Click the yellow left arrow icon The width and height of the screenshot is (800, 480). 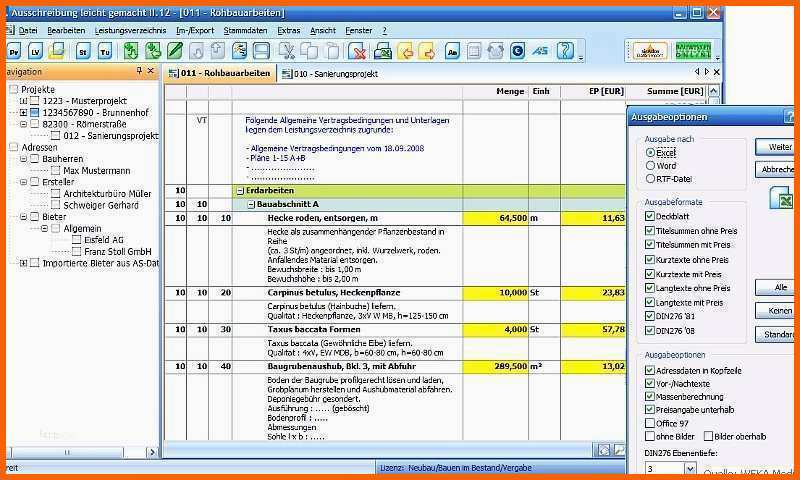(x=405, y=52)
